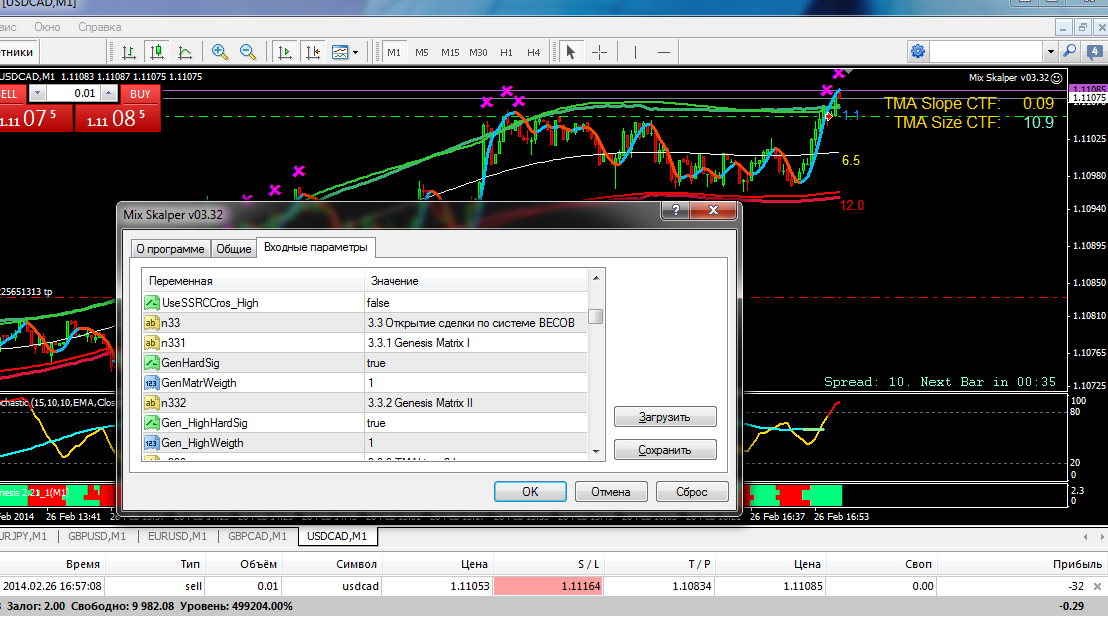Open the toolbar search box dropdown

click(1050, 52)
